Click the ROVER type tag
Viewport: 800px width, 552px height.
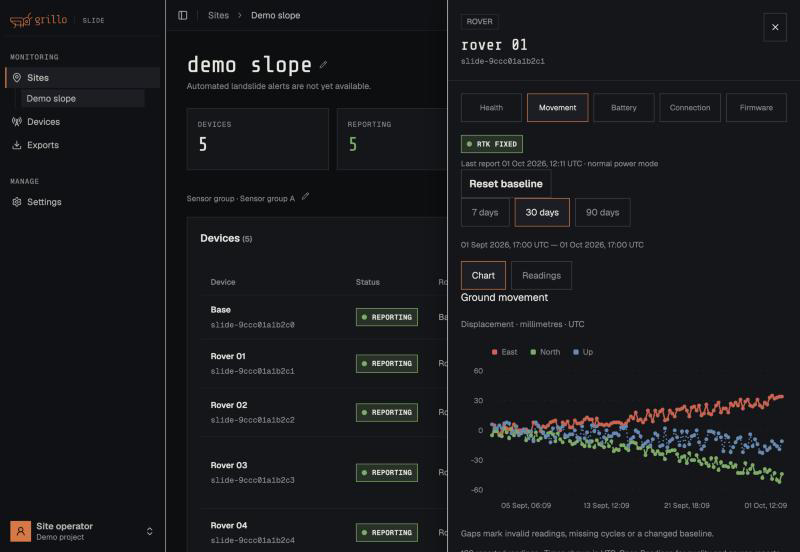coord(480,21)
